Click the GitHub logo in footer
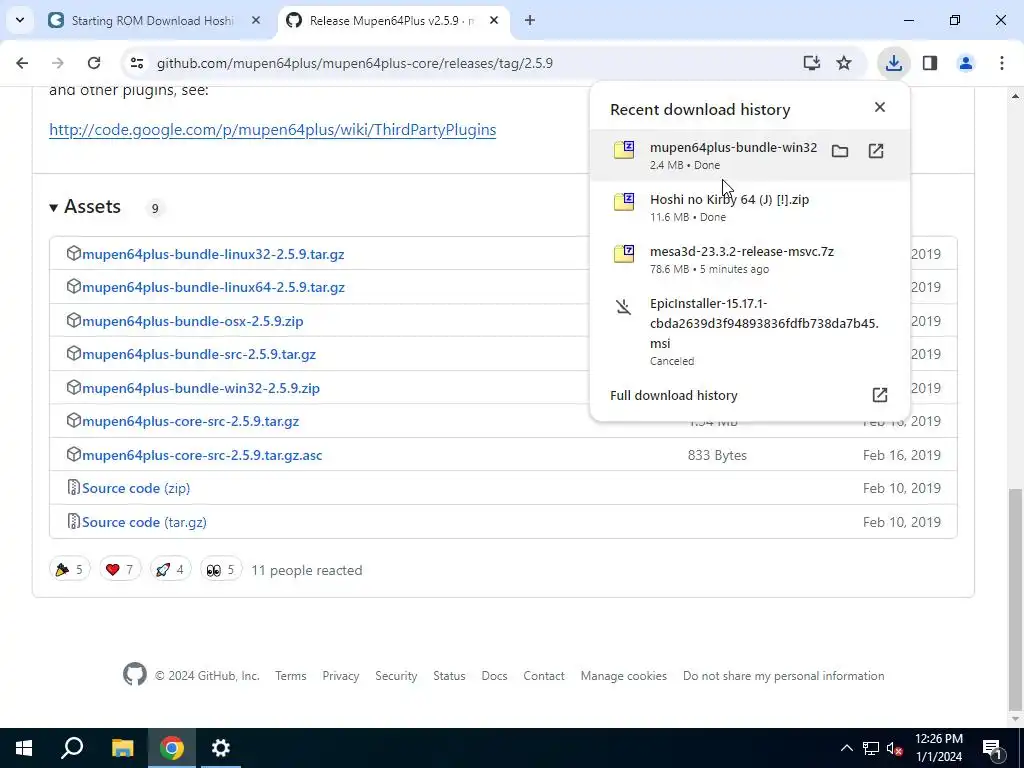1024x768 pixels. click(x=135, y=675)
